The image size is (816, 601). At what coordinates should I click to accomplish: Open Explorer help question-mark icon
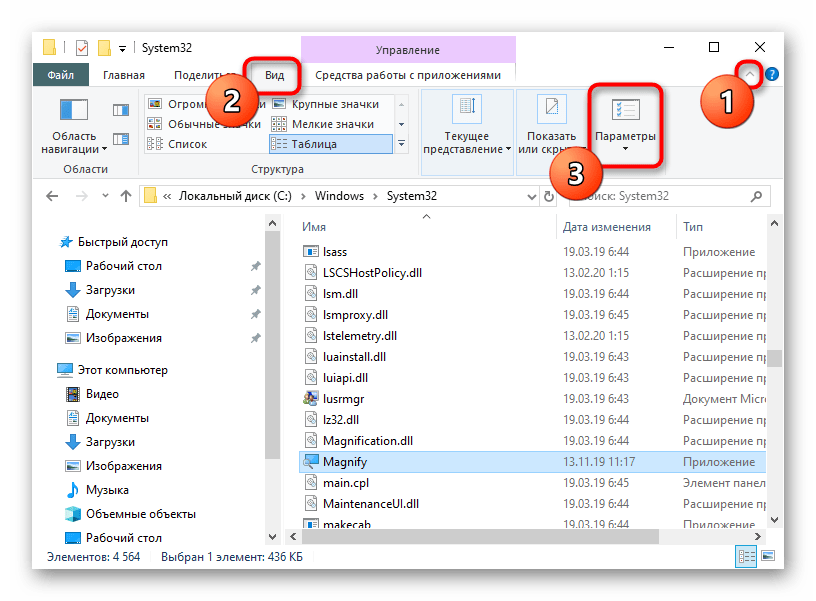(x=772, y=74)
